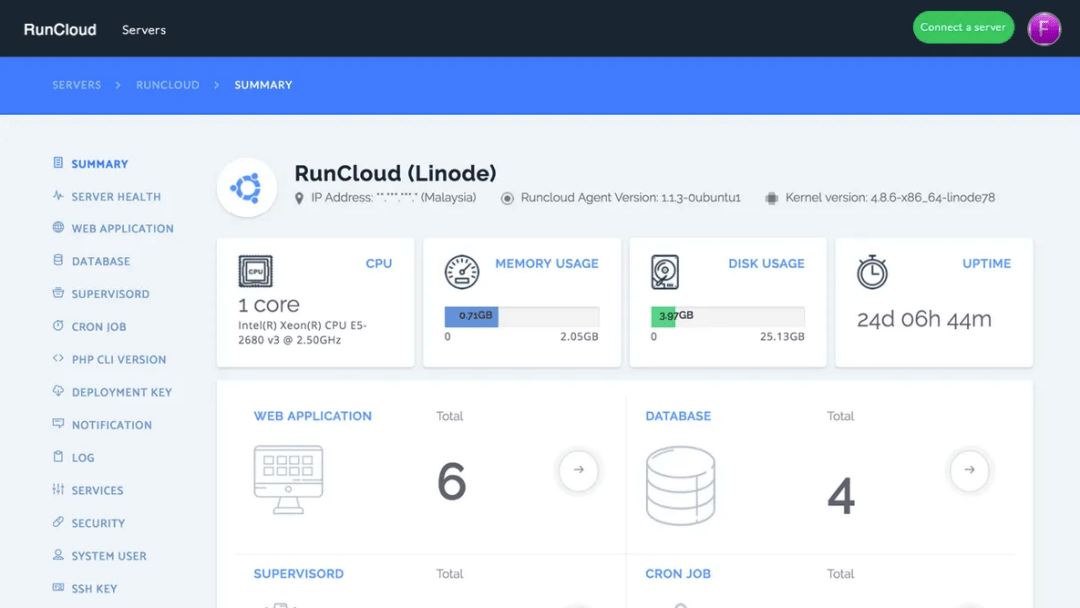The width and height of the screenshot is (1080, 608).
Task: Click the Cron Job clock icon in sidebar
Action: point(58,326)
